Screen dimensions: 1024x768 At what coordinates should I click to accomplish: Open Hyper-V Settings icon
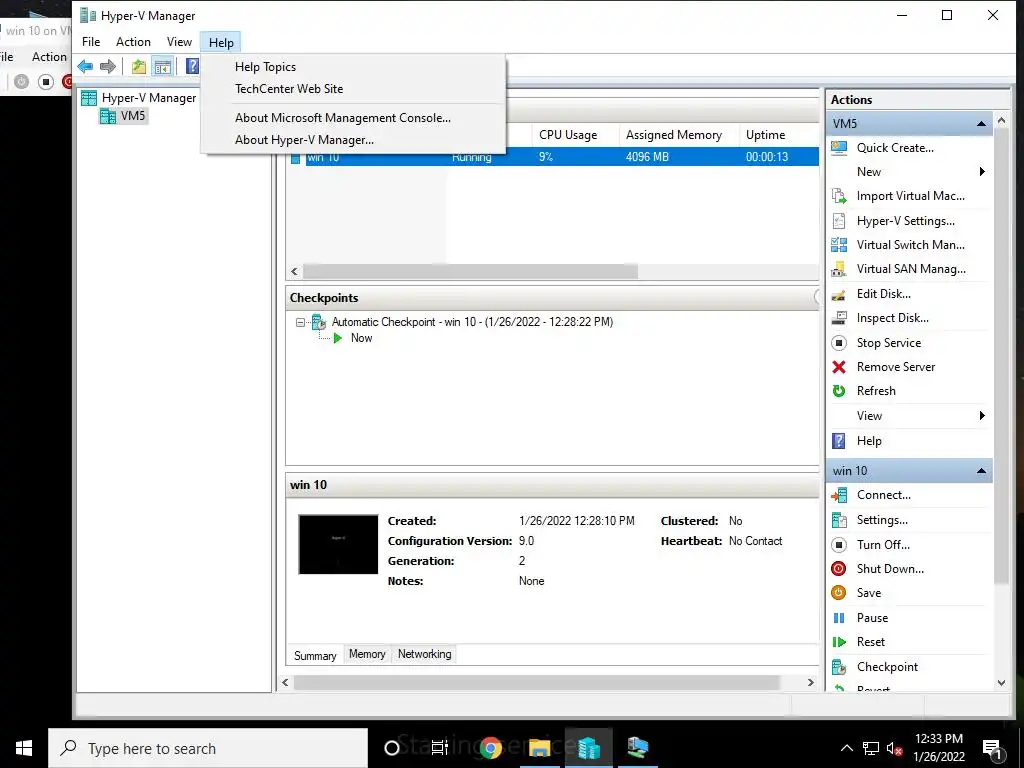[839, 221]
